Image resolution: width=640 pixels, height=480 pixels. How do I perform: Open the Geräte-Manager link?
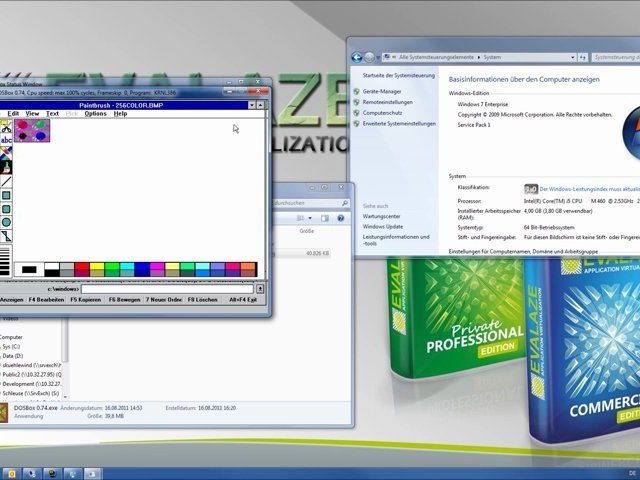coord(383,91)
